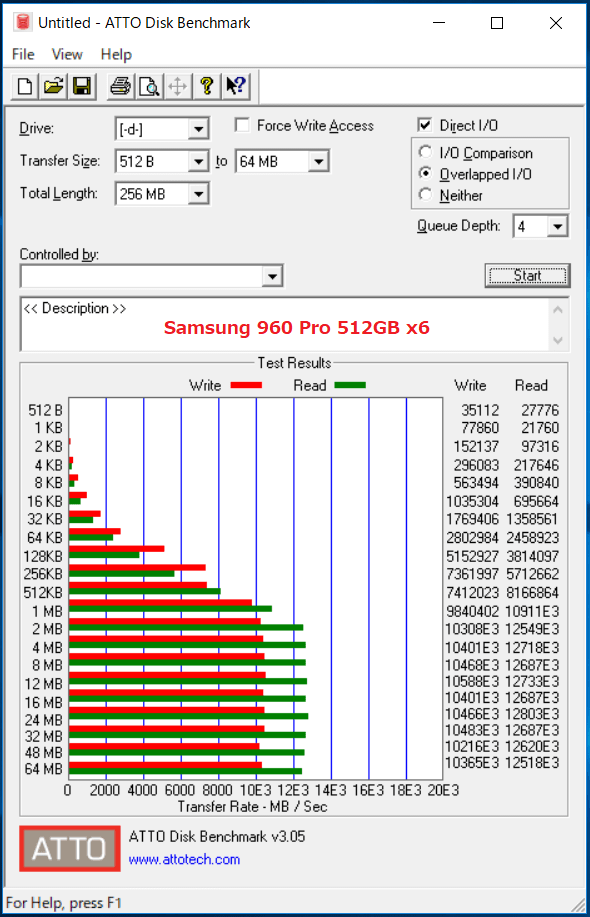Print results using the printer icon

tap(121, 87)
